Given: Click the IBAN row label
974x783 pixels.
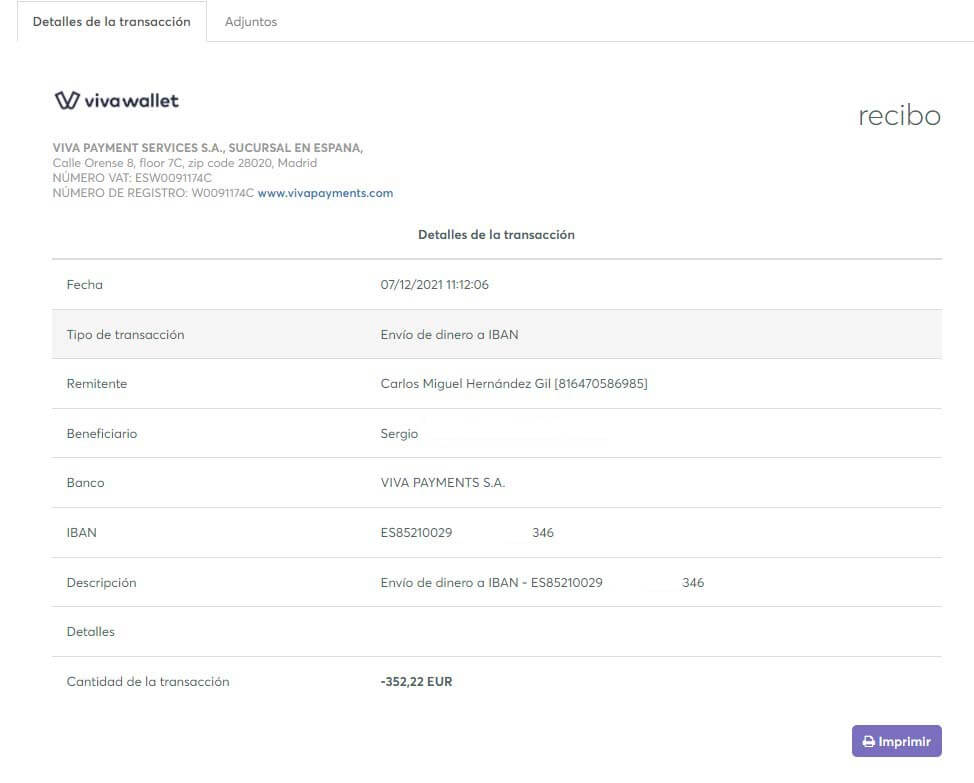Looking at the screenshot, I should click(81, 533).
